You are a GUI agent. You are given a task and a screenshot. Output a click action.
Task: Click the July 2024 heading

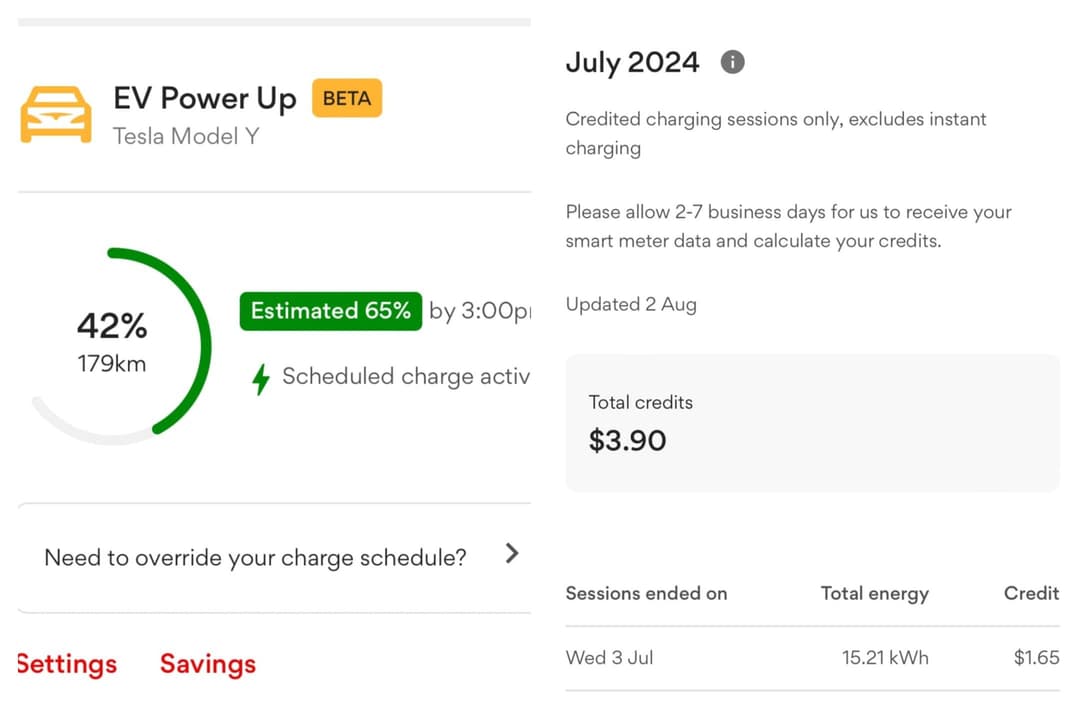click(x=632, y=62)
